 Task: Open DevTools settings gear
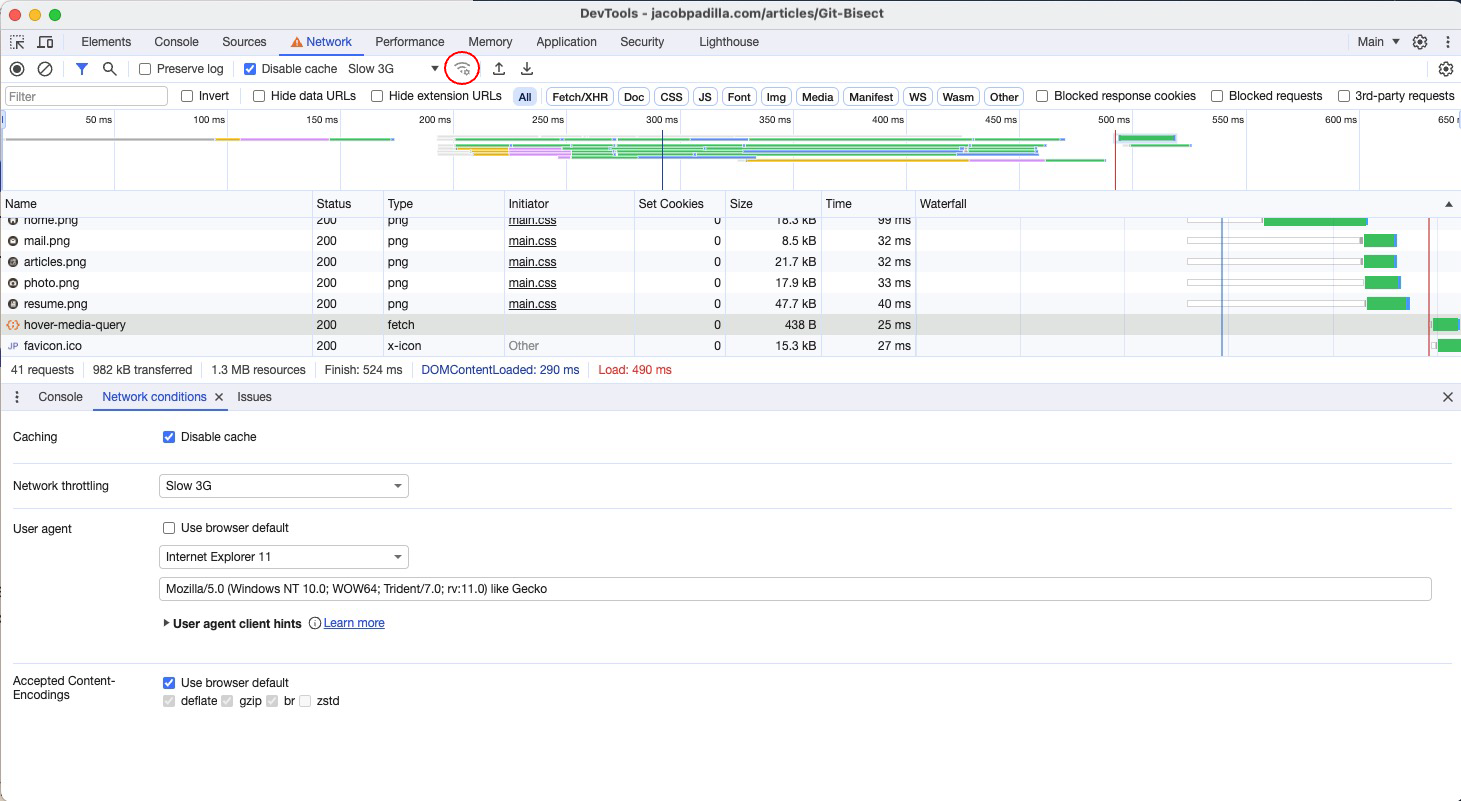(x=1420, y=42)
